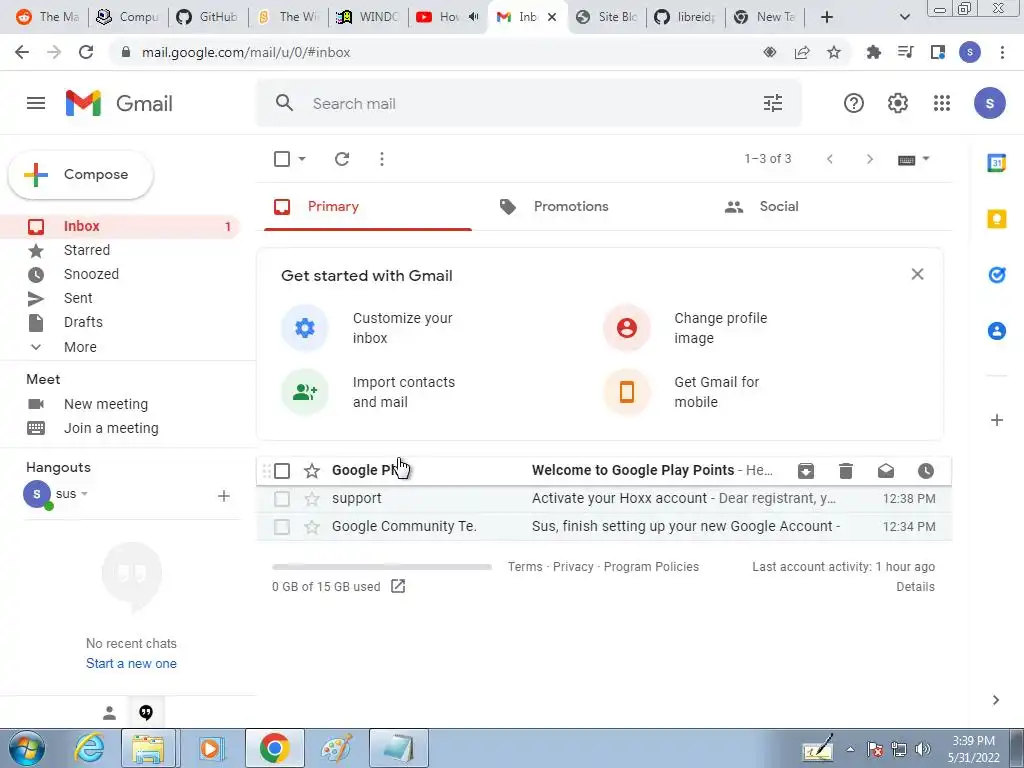Open account activity Details link

coord(915,586)
